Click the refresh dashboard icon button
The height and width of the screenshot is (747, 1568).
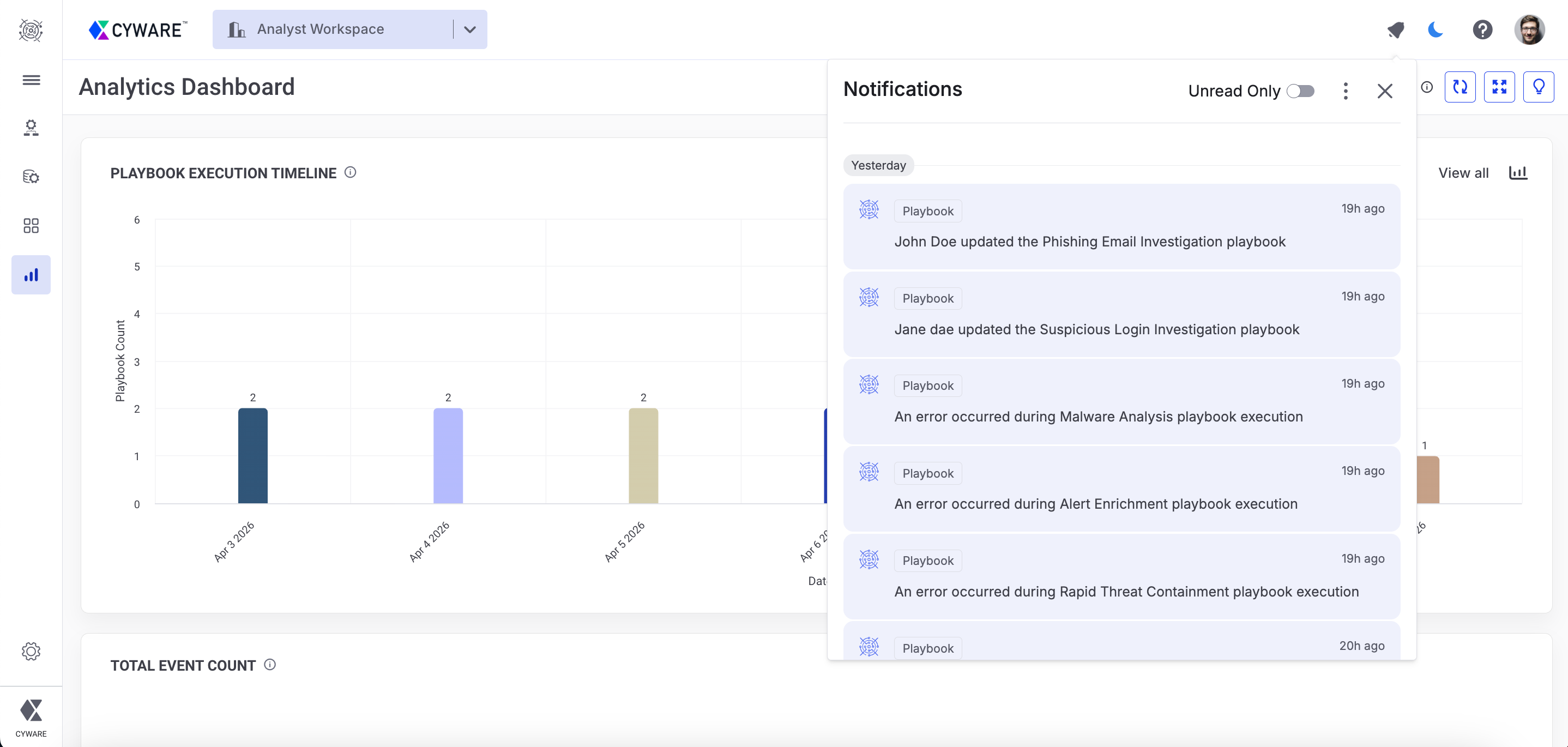click(x=1460, y=87)
